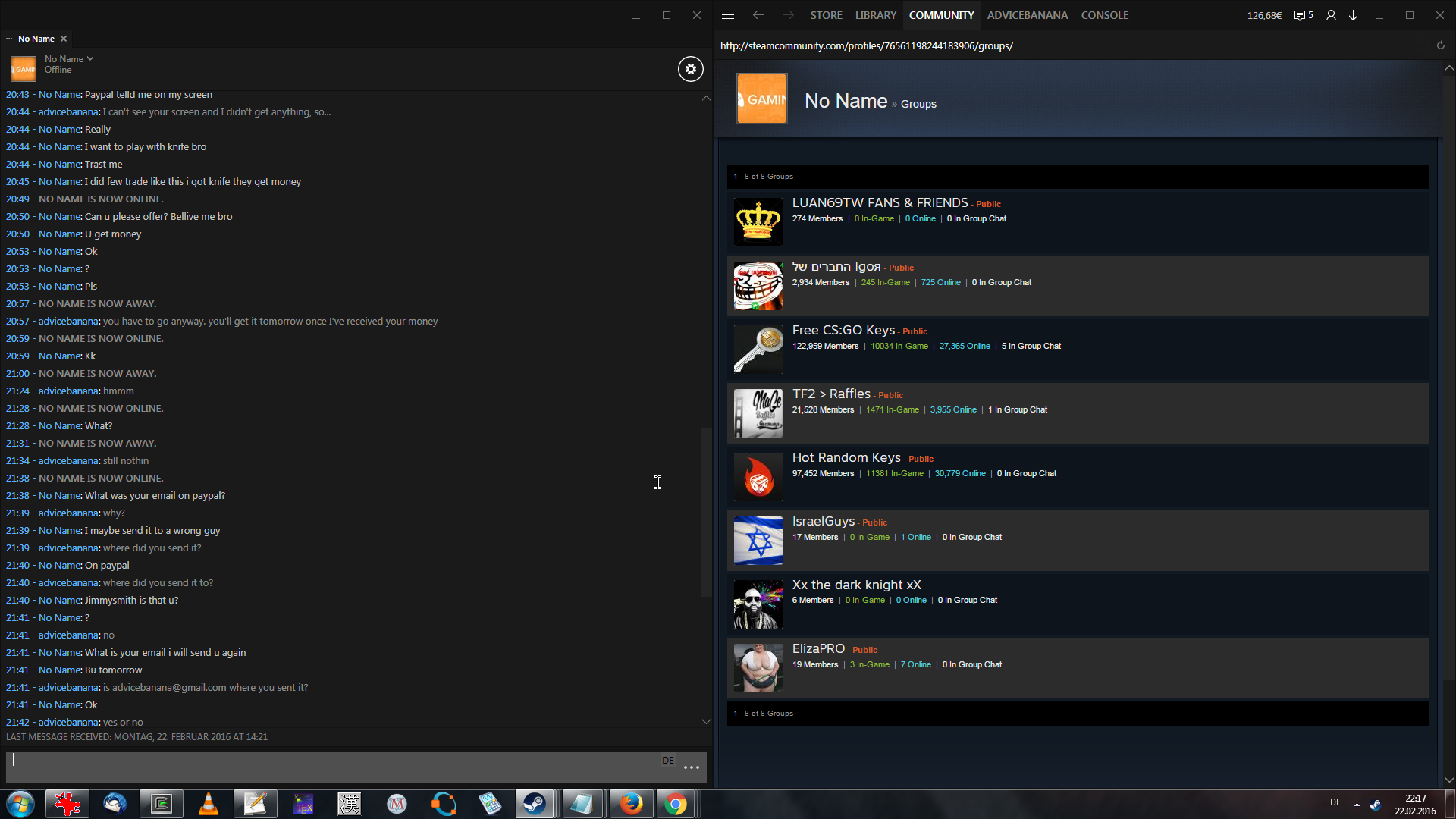Switch to the STORE tab
The width and height of the screenshot is (1456, 819).
[x=826, y=15]
